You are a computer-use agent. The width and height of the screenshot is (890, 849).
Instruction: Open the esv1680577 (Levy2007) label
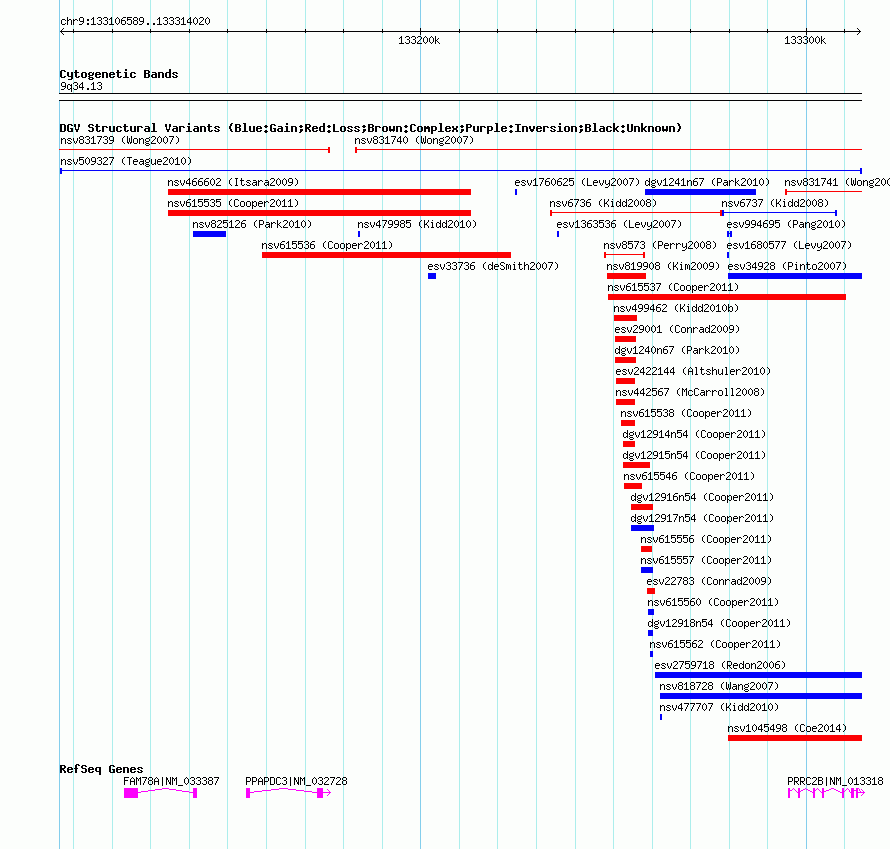pyautogui.click(x=790, y=245)
